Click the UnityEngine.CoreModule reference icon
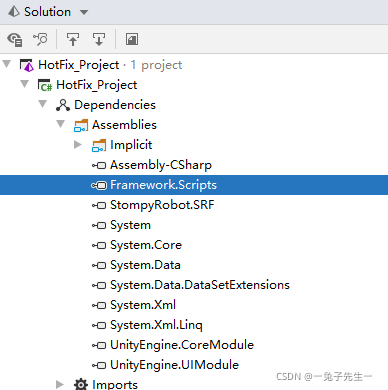The height and width of the screenshot is (390, 388). (99, 345)
